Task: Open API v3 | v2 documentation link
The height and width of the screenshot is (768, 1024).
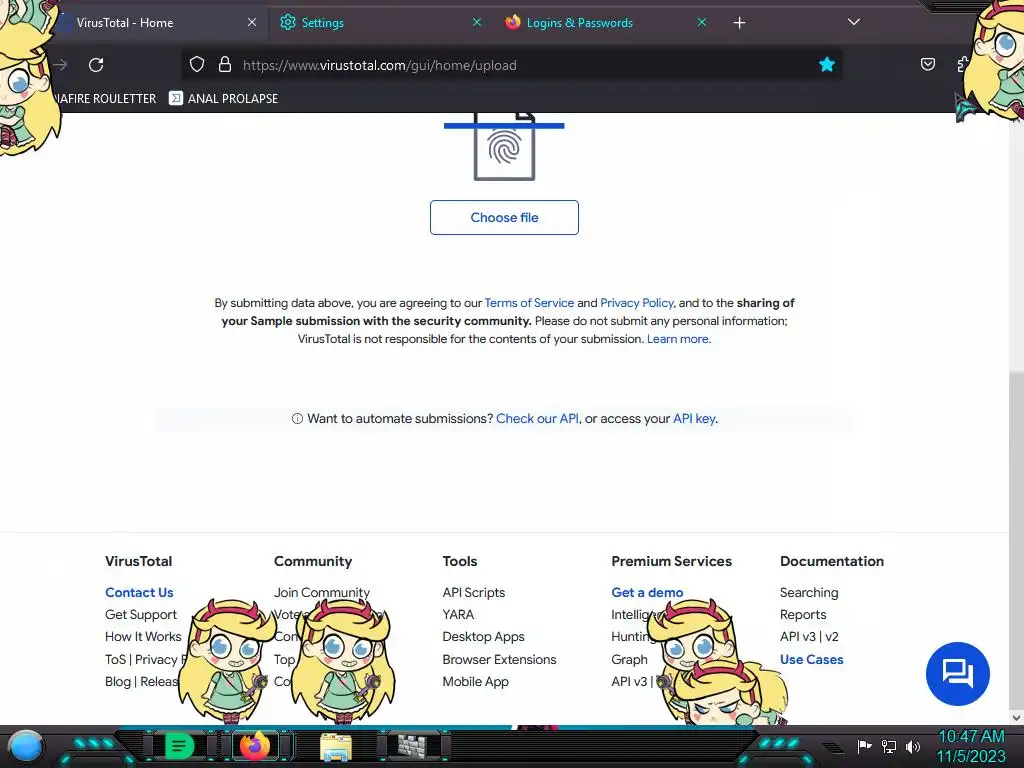Action: click(809, 637)
